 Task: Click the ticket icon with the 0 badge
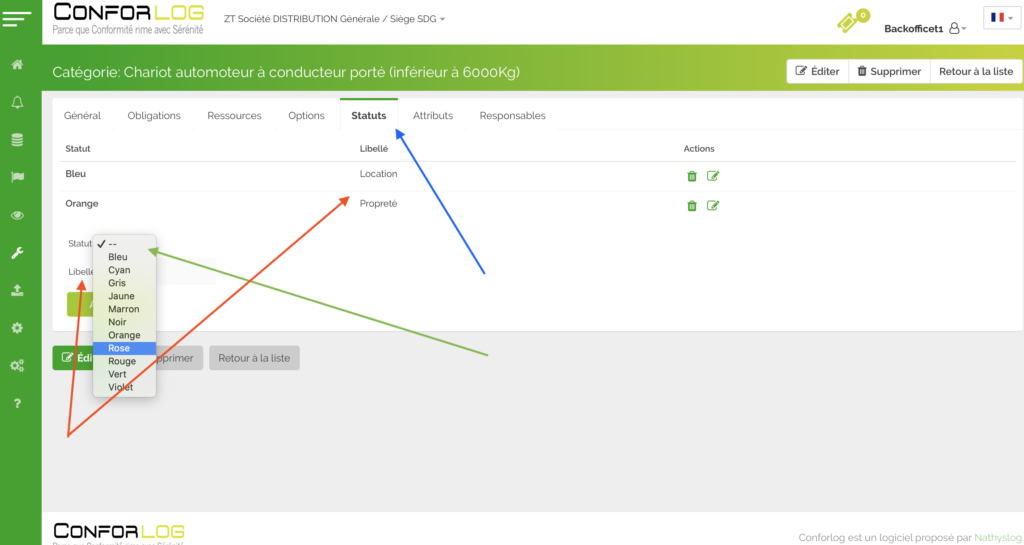coord(848,21)
